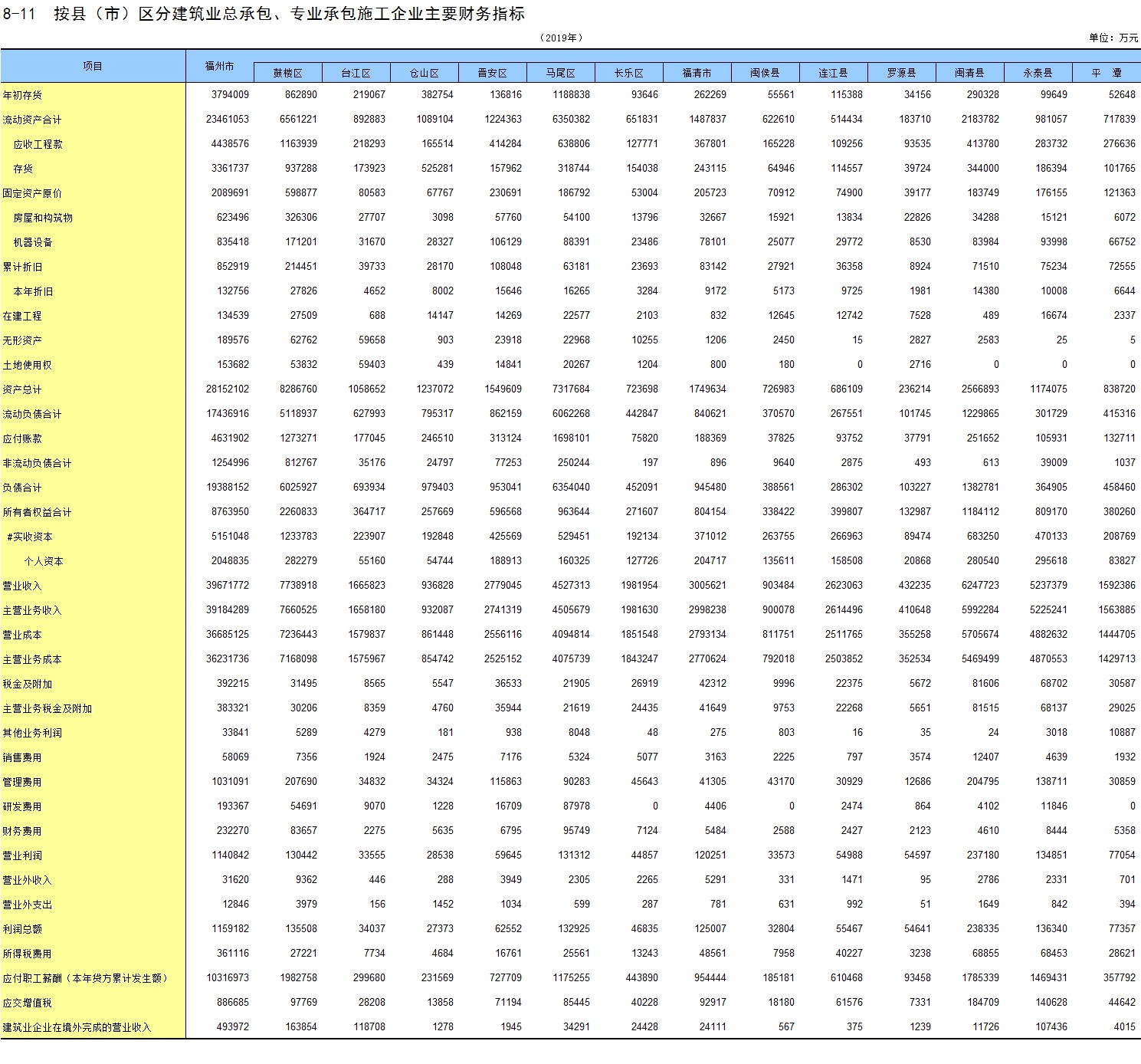Select the 应付职工薪酬 row label

tap(84, 978)
